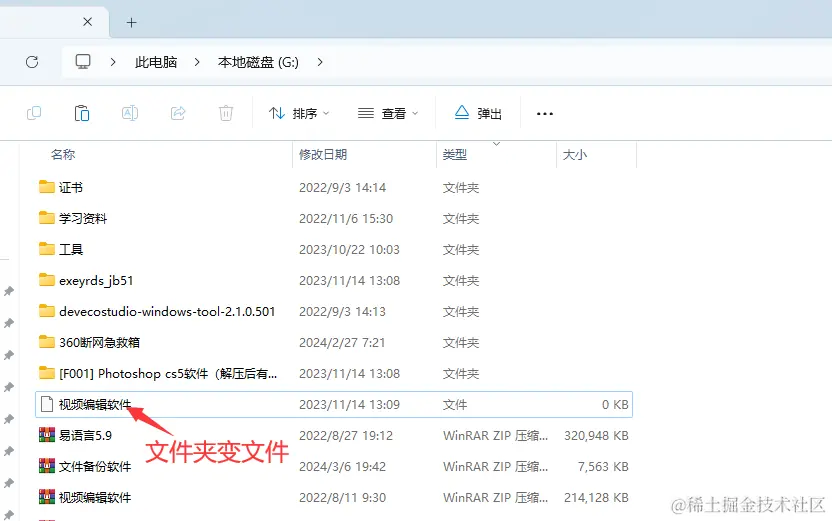Select the blank file icon of 0 KB file

[x=47, y=404]
